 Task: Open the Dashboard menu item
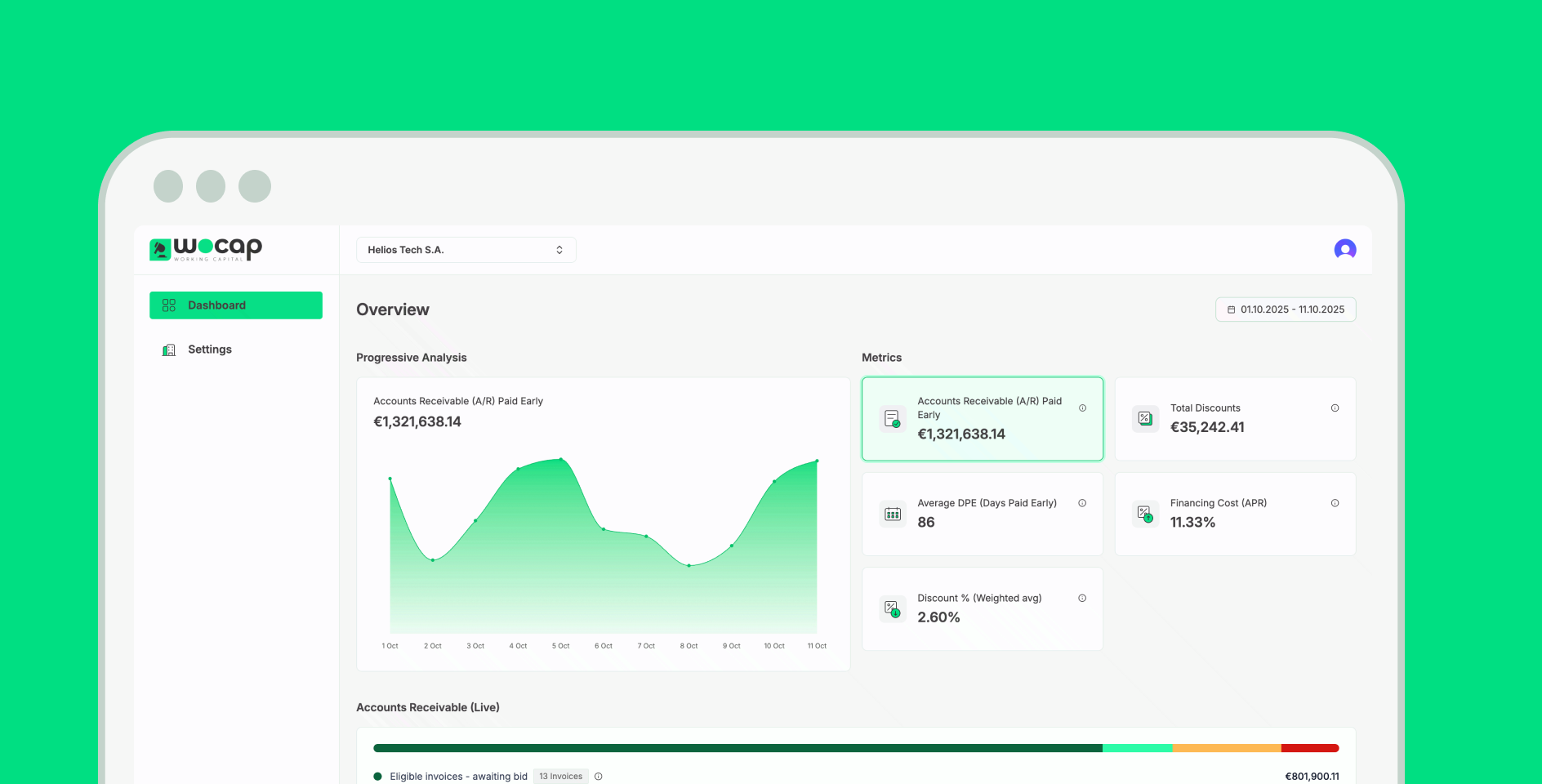[x=236, y=305]
